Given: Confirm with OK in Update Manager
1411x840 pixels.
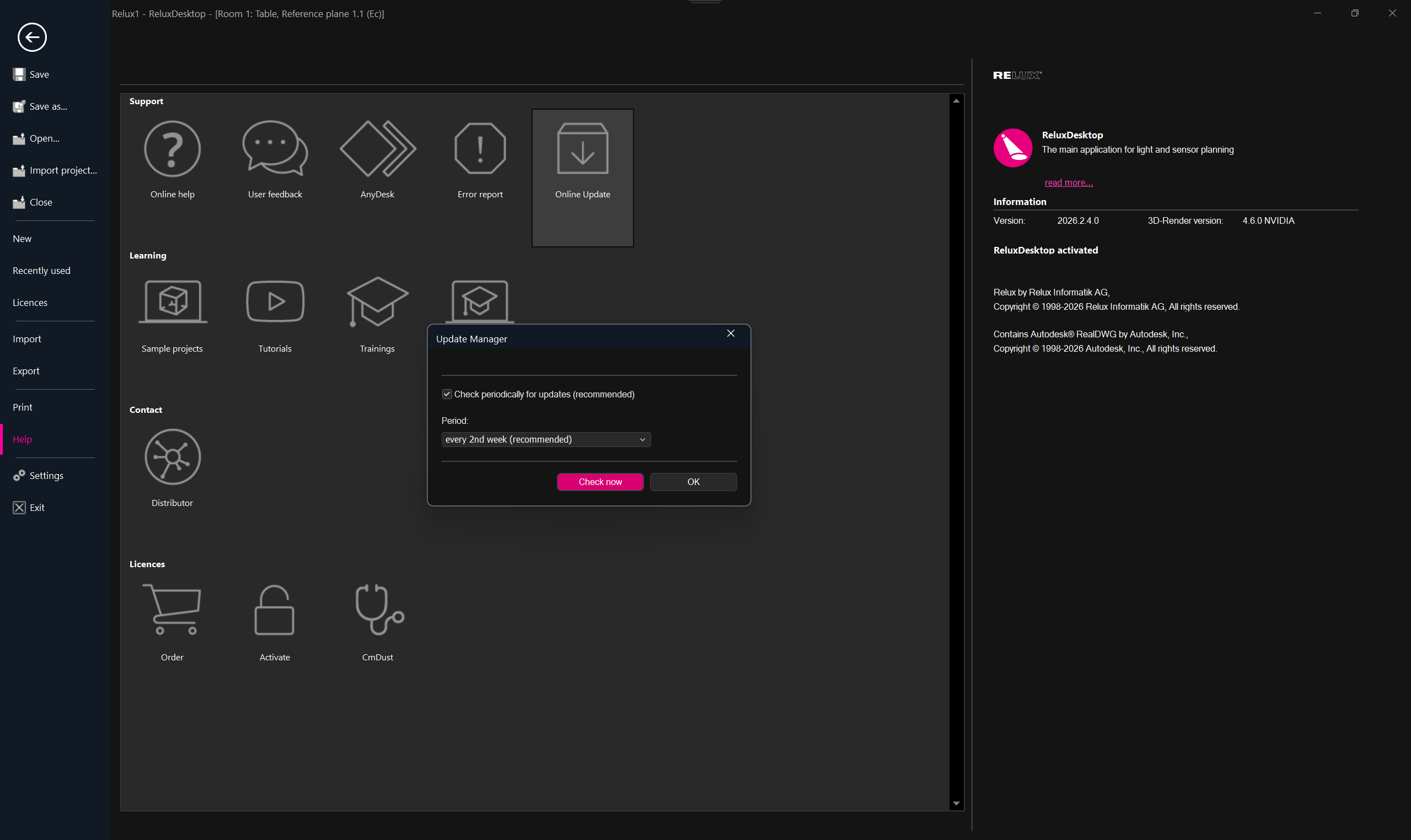Looking at the screenshot, I should pyautogui.click(x=693, y=482).
